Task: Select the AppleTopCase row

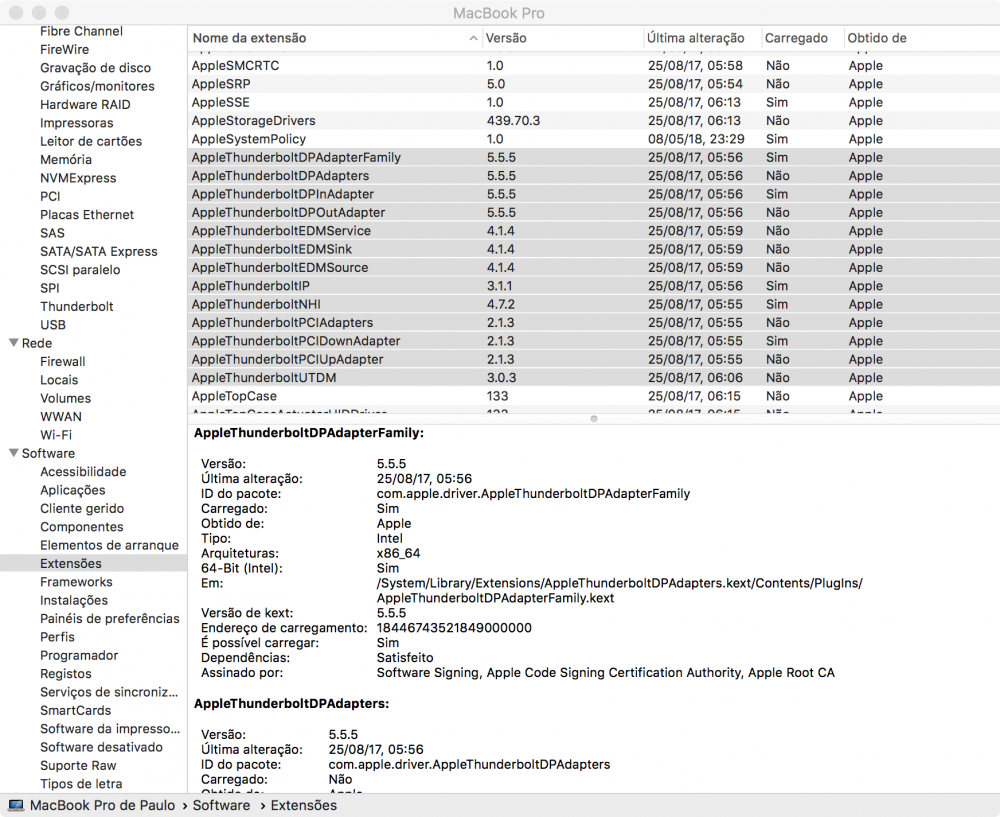Action: tap(594, 397)
